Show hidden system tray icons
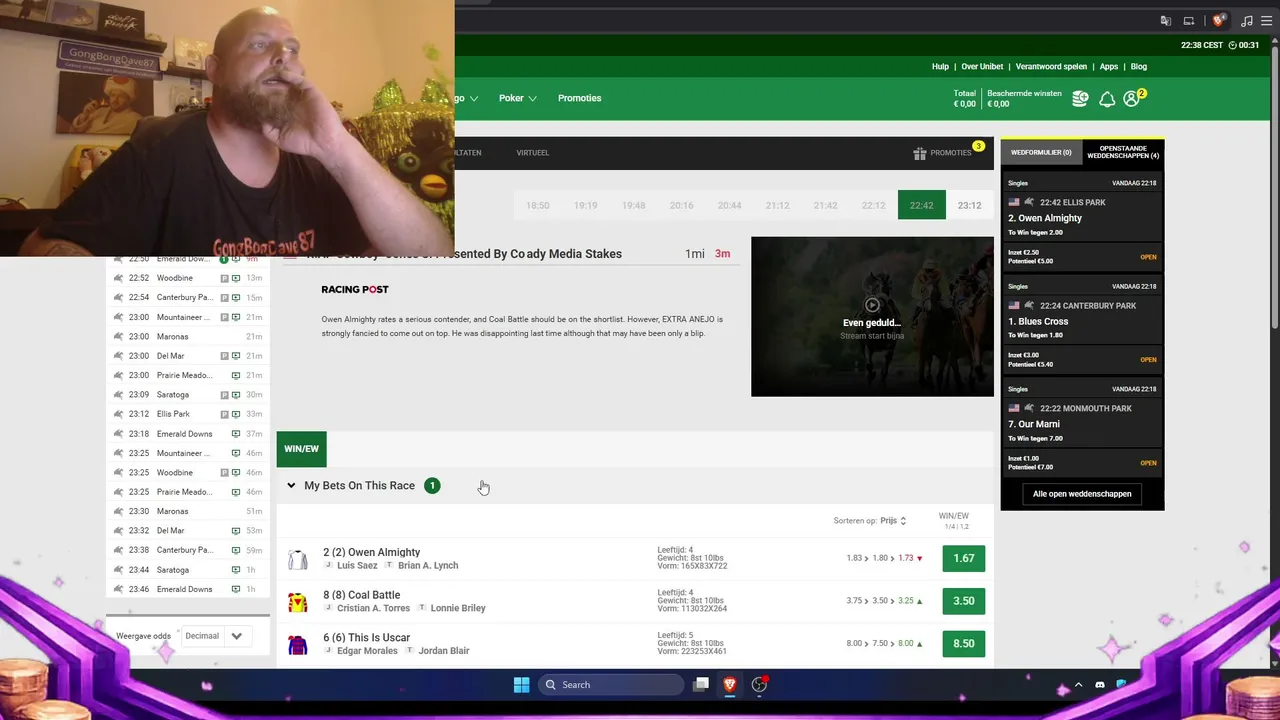Viewport: 1280px width, 720px height. point(1078,685)
